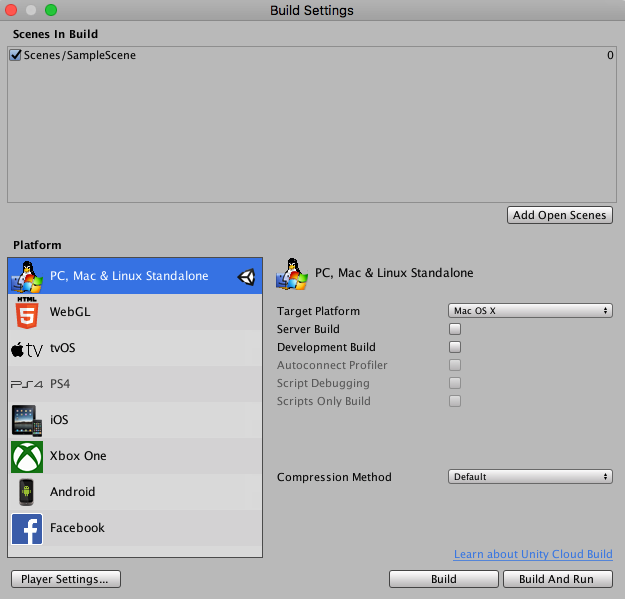The height and width of the screenshot is (599, 625).
Task: Uncheck the Scenes/SampleScene checkbox
Action: (x=15, y=56)
